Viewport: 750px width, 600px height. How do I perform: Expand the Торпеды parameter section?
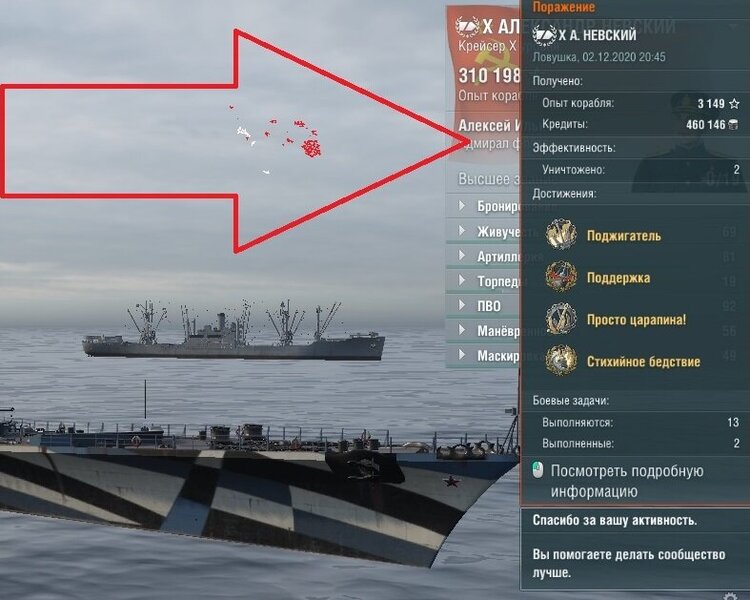[482, 281]
